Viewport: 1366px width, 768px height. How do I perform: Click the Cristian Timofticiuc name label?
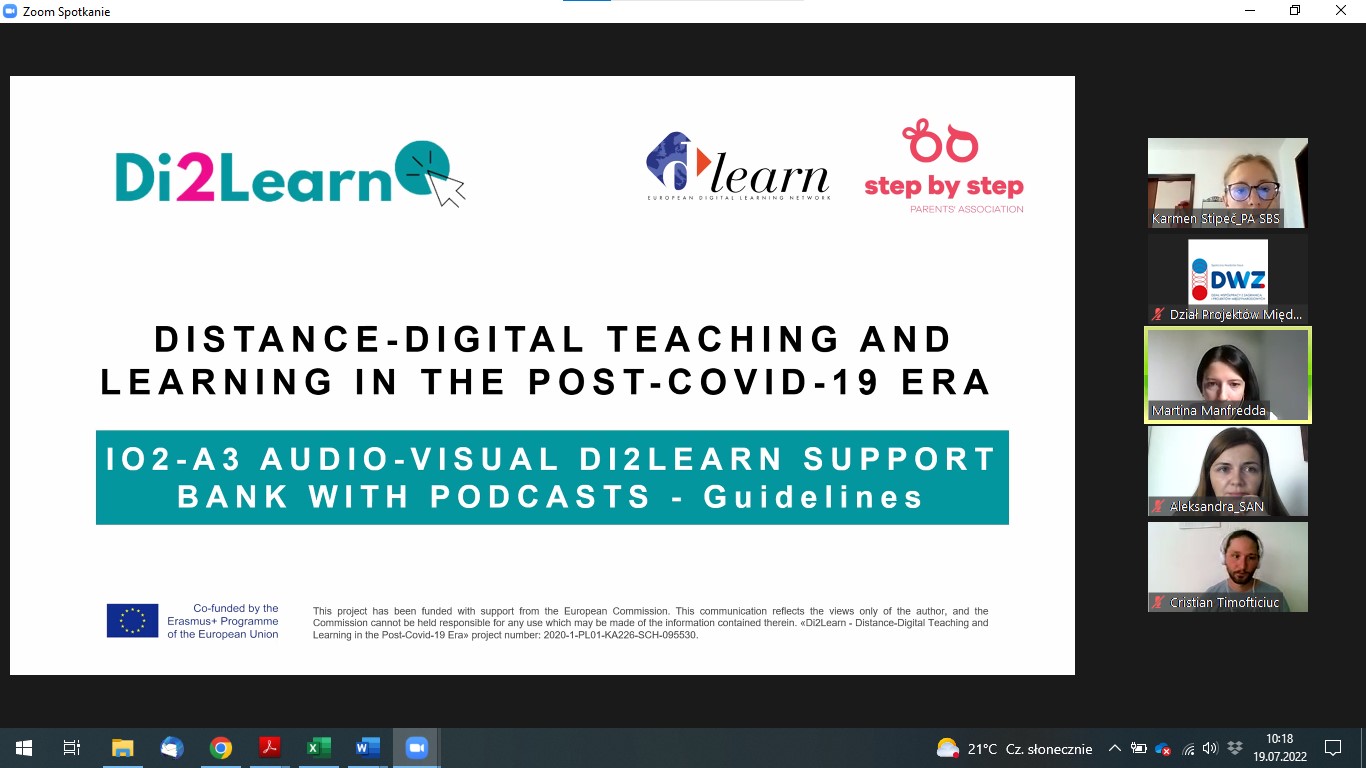click(x=1225, y=603)
